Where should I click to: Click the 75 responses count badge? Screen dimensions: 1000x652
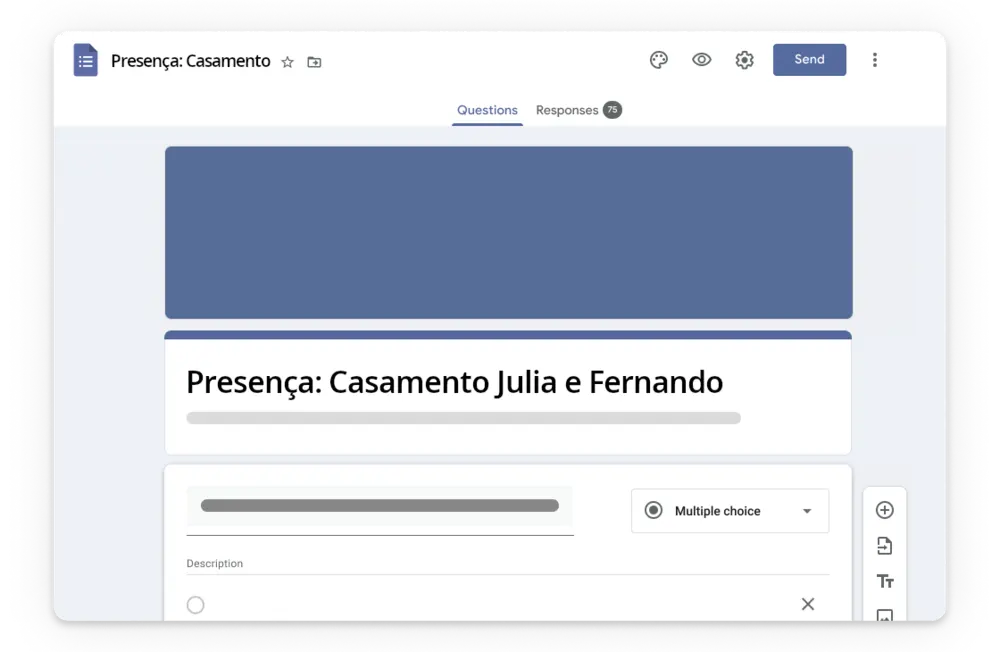pos(612,110)
